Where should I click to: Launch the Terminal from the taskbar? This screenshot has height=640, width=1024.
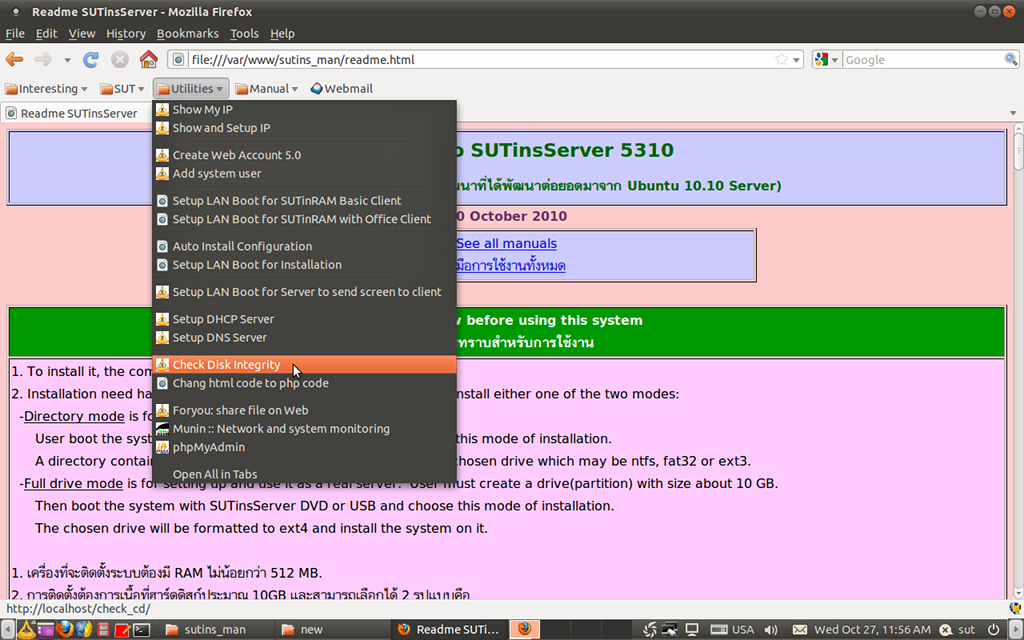point(142,630)
